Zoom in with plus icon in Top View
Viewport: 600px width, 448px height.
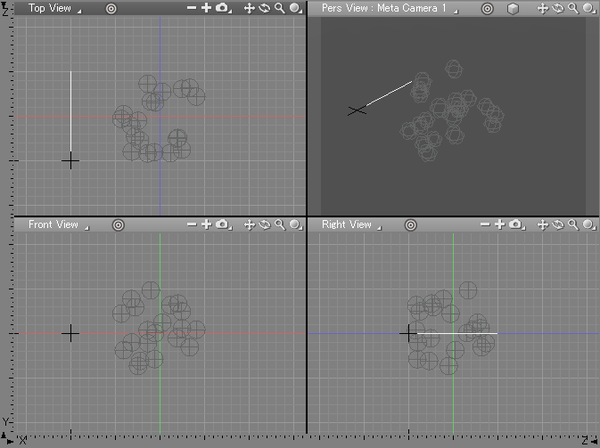click(206, 8)
